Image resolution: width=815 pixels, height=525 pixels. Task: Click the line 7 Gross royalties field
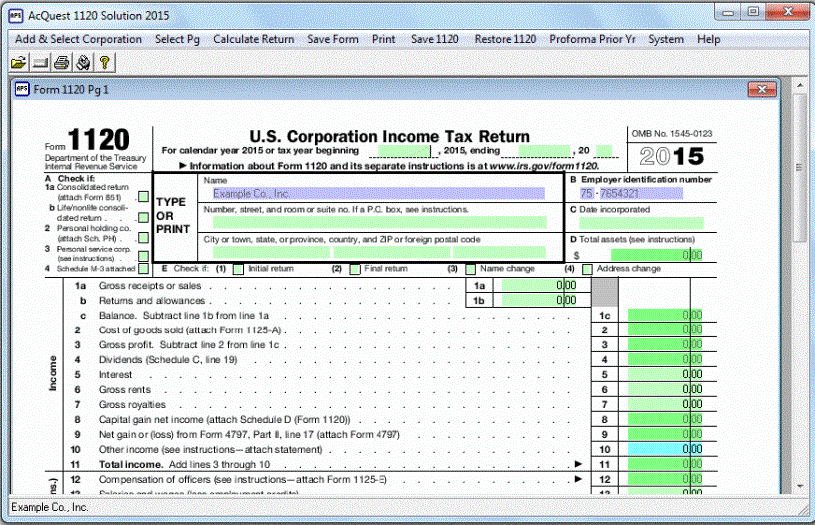pos(665,404)
